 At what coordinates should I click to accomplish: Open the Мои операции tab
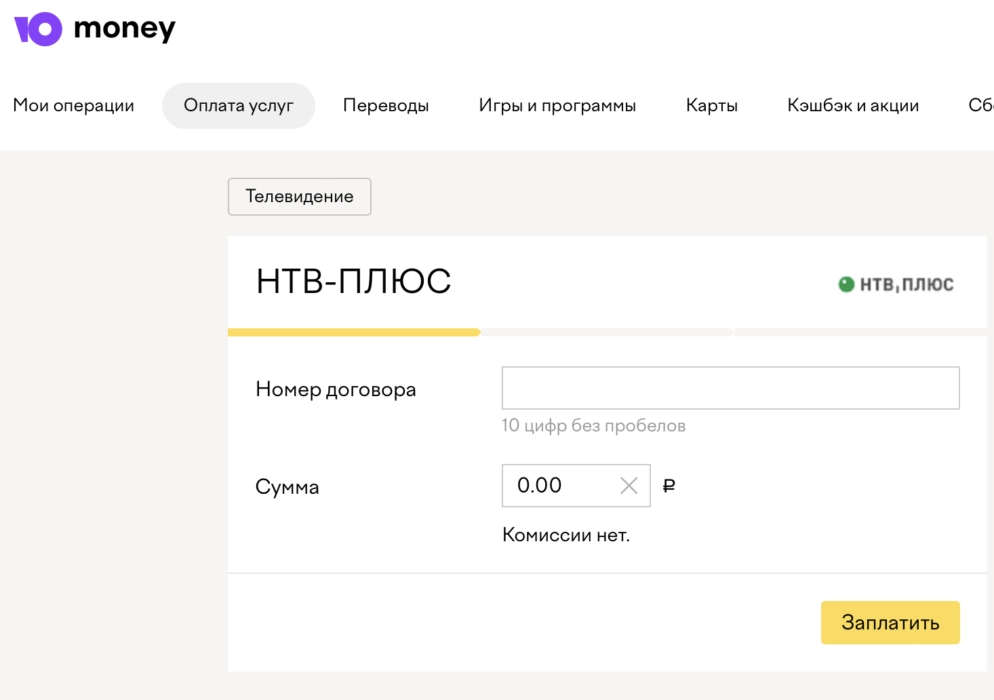point(73,106)
